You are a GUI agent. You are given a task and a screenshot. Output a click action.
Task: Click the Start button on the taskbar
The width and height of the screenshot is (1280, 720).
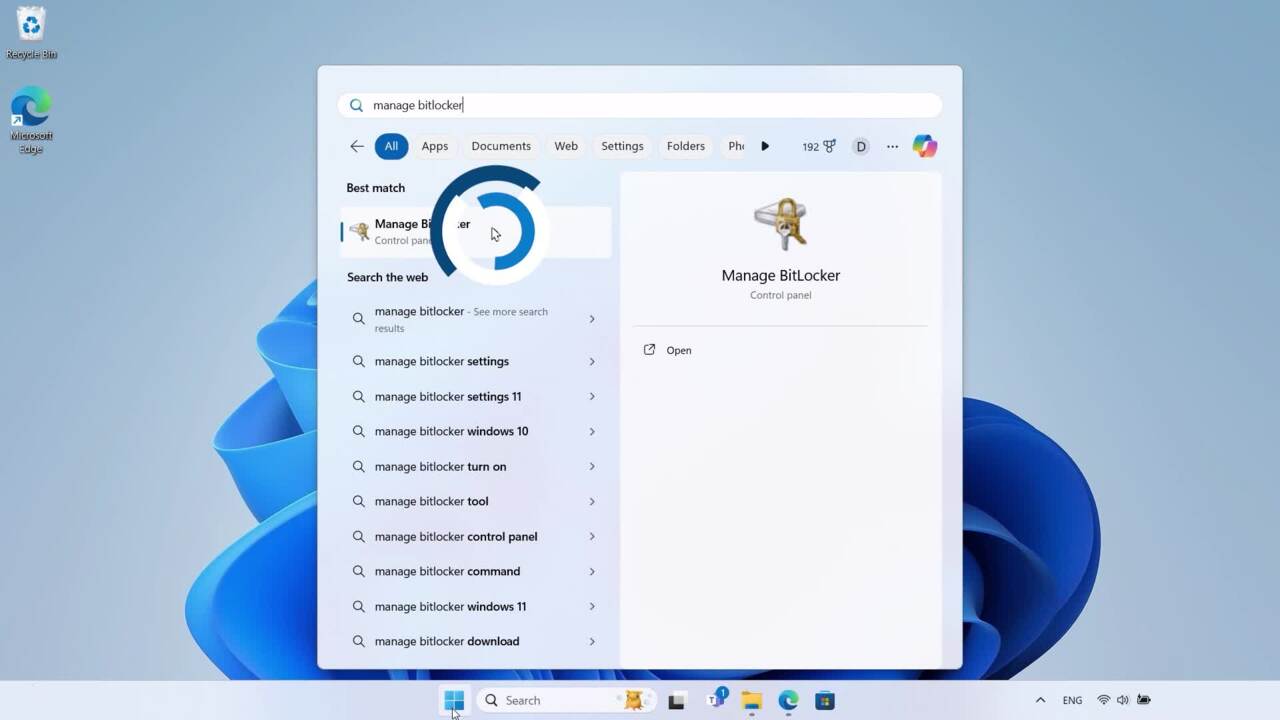point(454,700)
